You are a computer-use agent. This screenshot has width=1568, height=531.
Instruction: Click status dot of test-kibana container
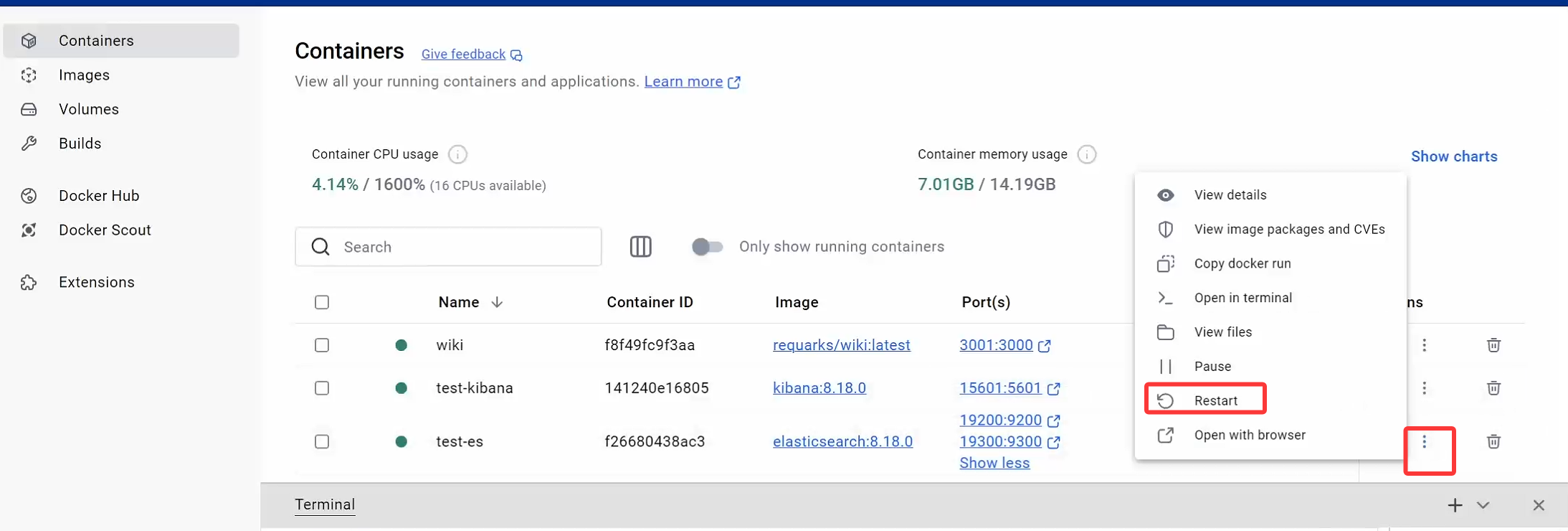point(401,388)
